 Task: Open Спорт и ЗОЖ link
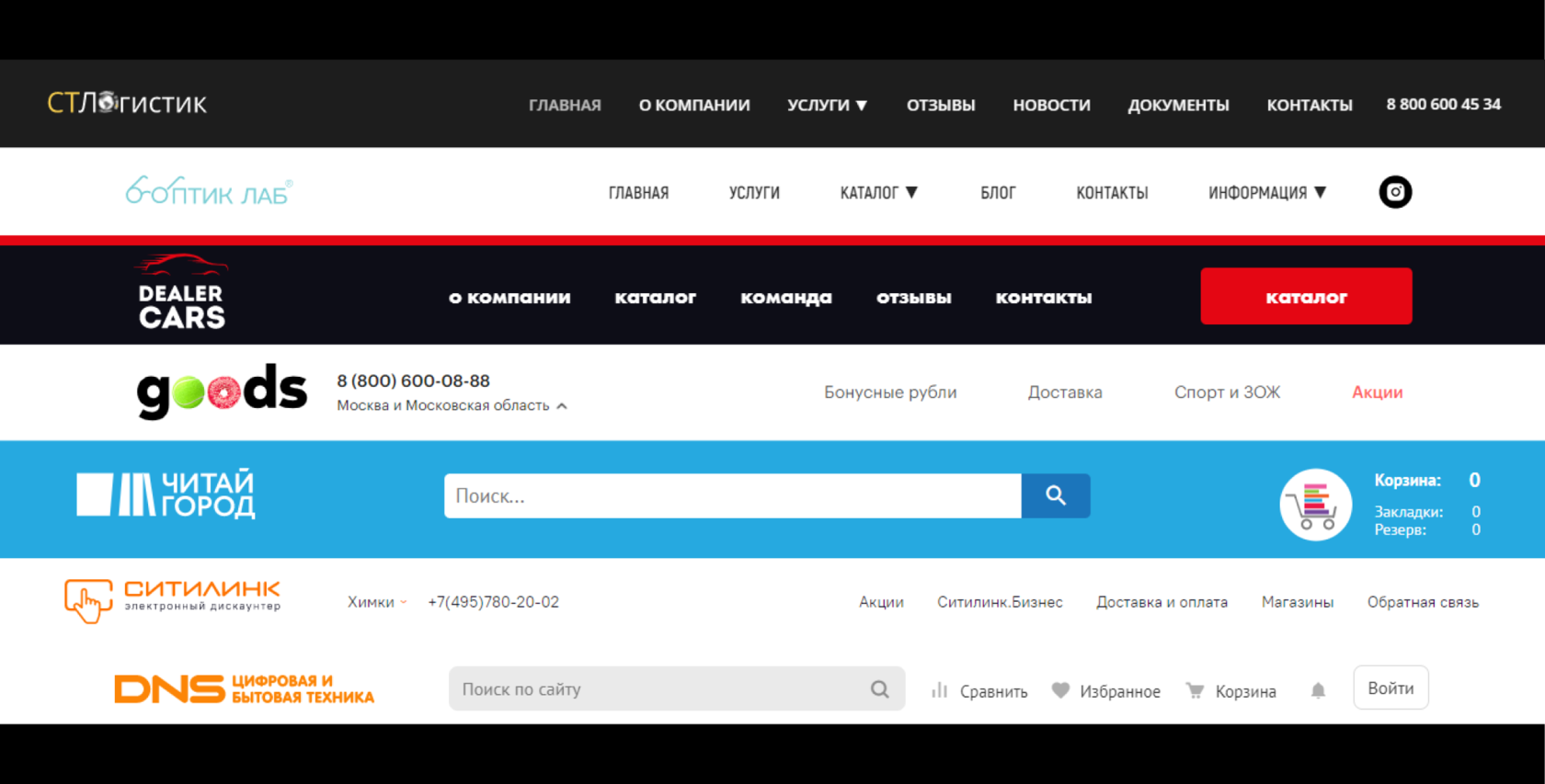[x=1227, y=392]
